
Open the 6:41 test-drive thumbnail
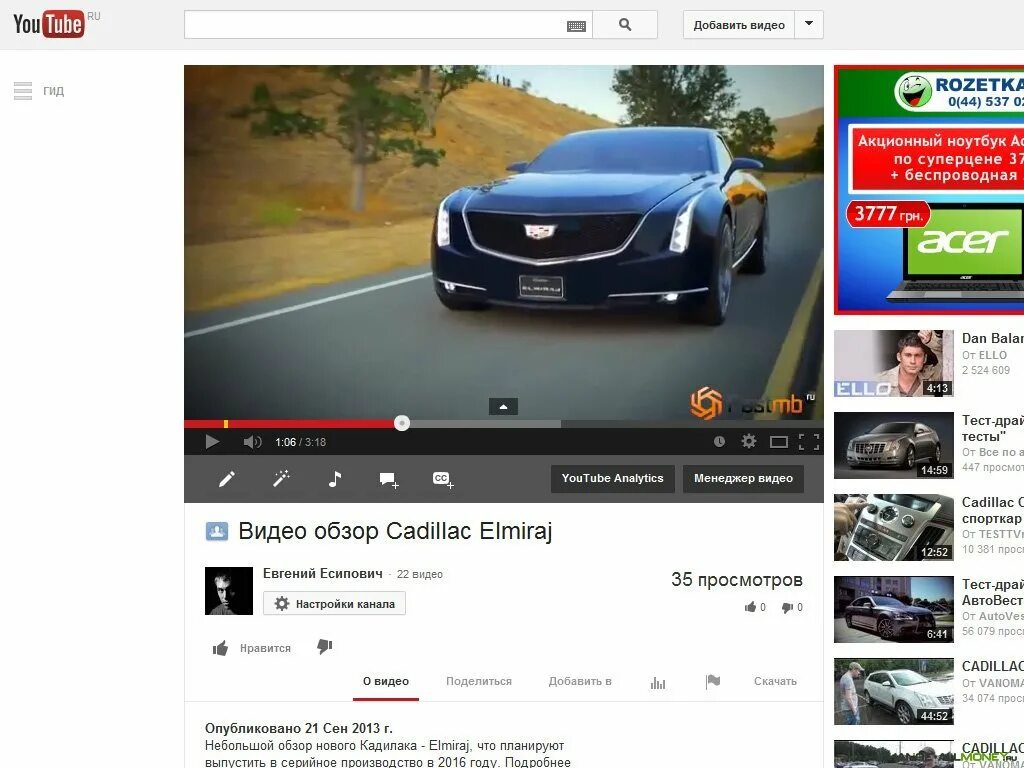pos(893,609)
